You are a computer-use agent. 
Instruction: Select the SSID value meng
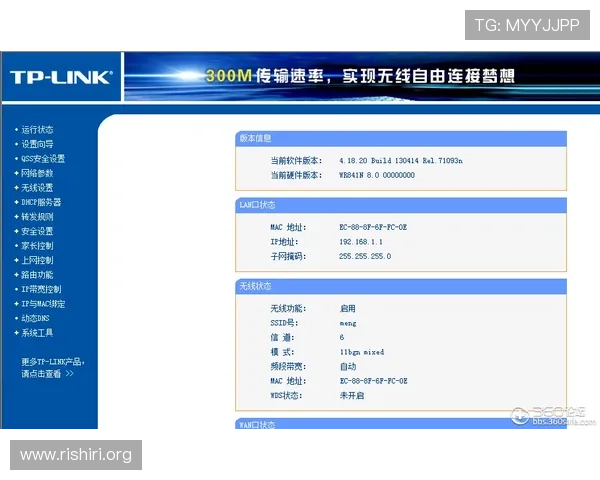click(x=348, y=323)
